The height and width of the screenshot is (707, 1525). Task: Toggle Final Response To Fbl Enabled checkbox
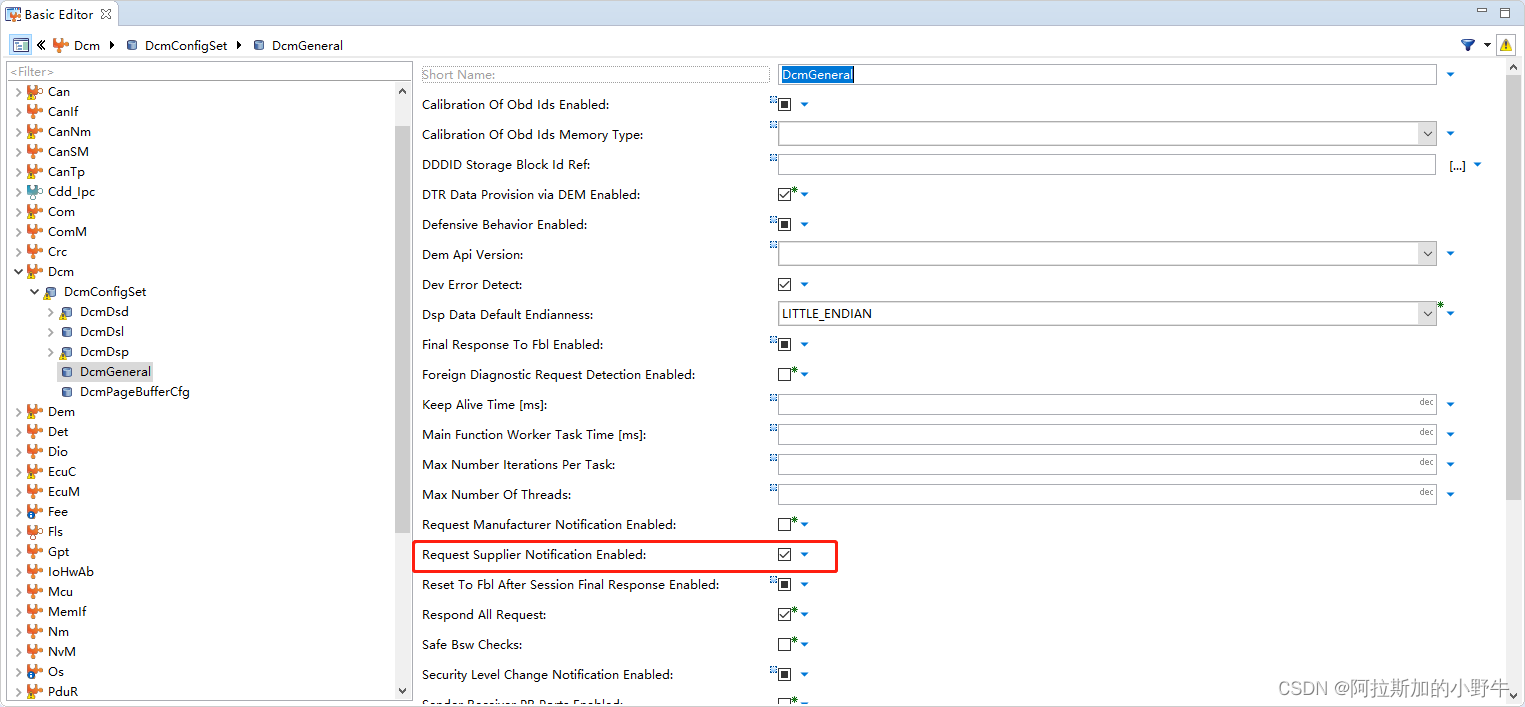coord(784,345)
